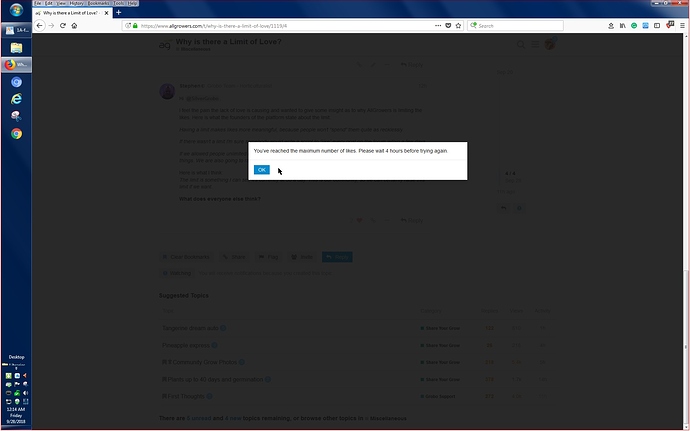Click the Invite button
The image size is (690, 431).
point(302,257)
